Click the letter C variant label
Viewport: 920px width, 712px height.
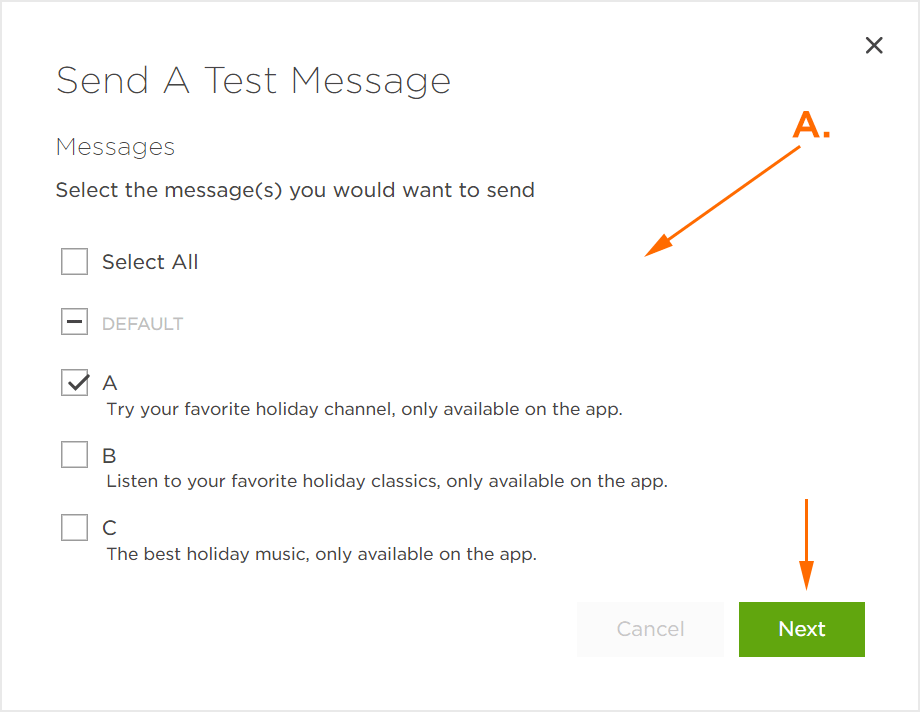(109, 528)
